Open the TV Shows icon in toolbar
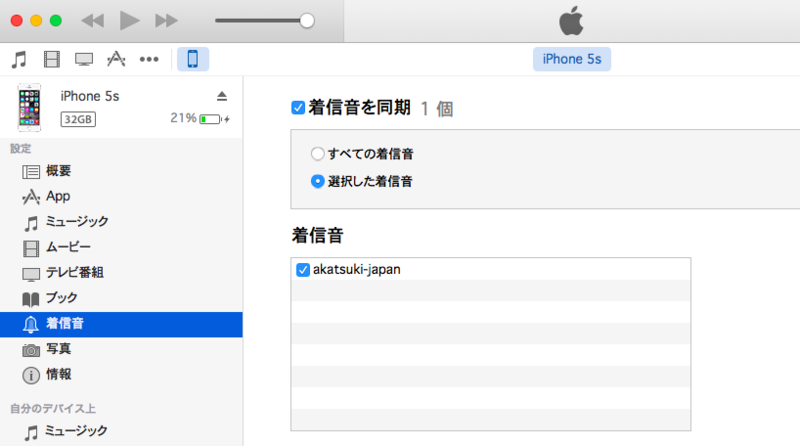 pyautogui.click(x=84, y=59)
